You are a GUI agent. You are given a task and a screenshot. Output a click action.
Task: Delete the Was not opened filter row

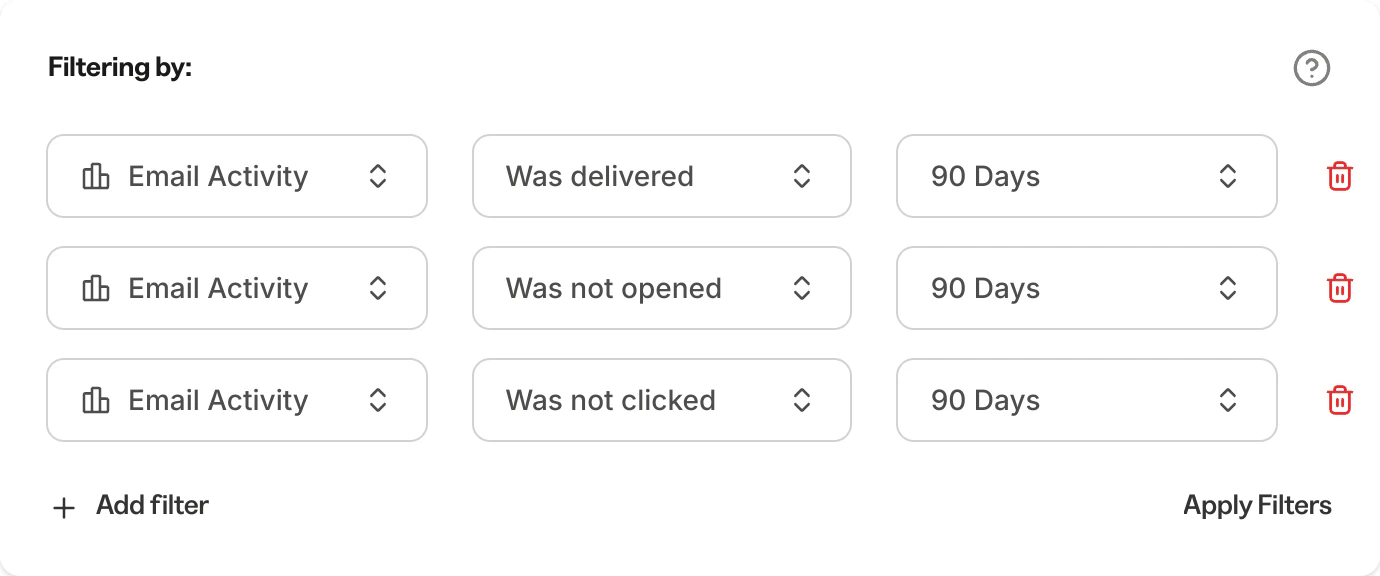tap(1341, 288)
